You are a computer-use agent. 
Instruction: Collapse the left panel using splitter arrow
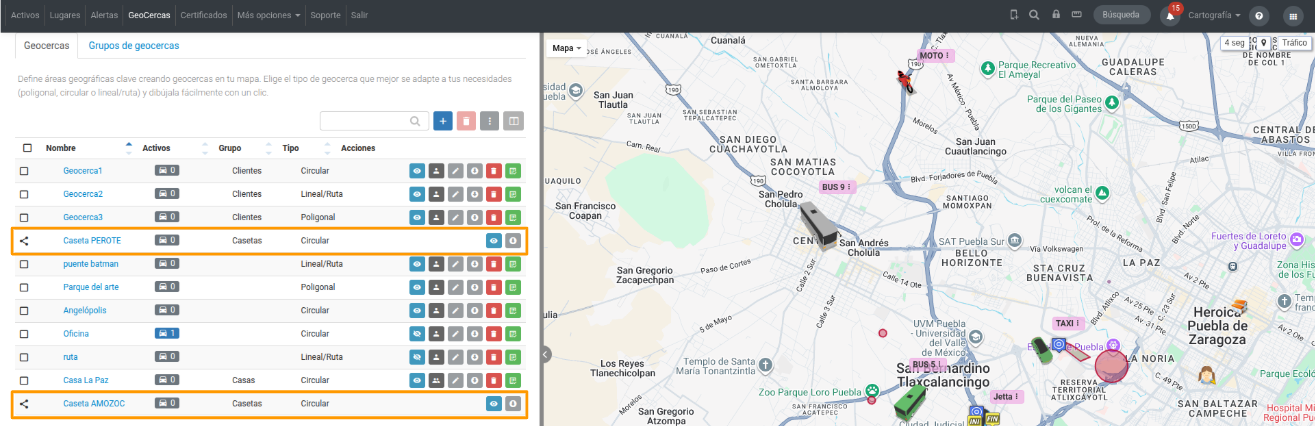coord(545,354)
